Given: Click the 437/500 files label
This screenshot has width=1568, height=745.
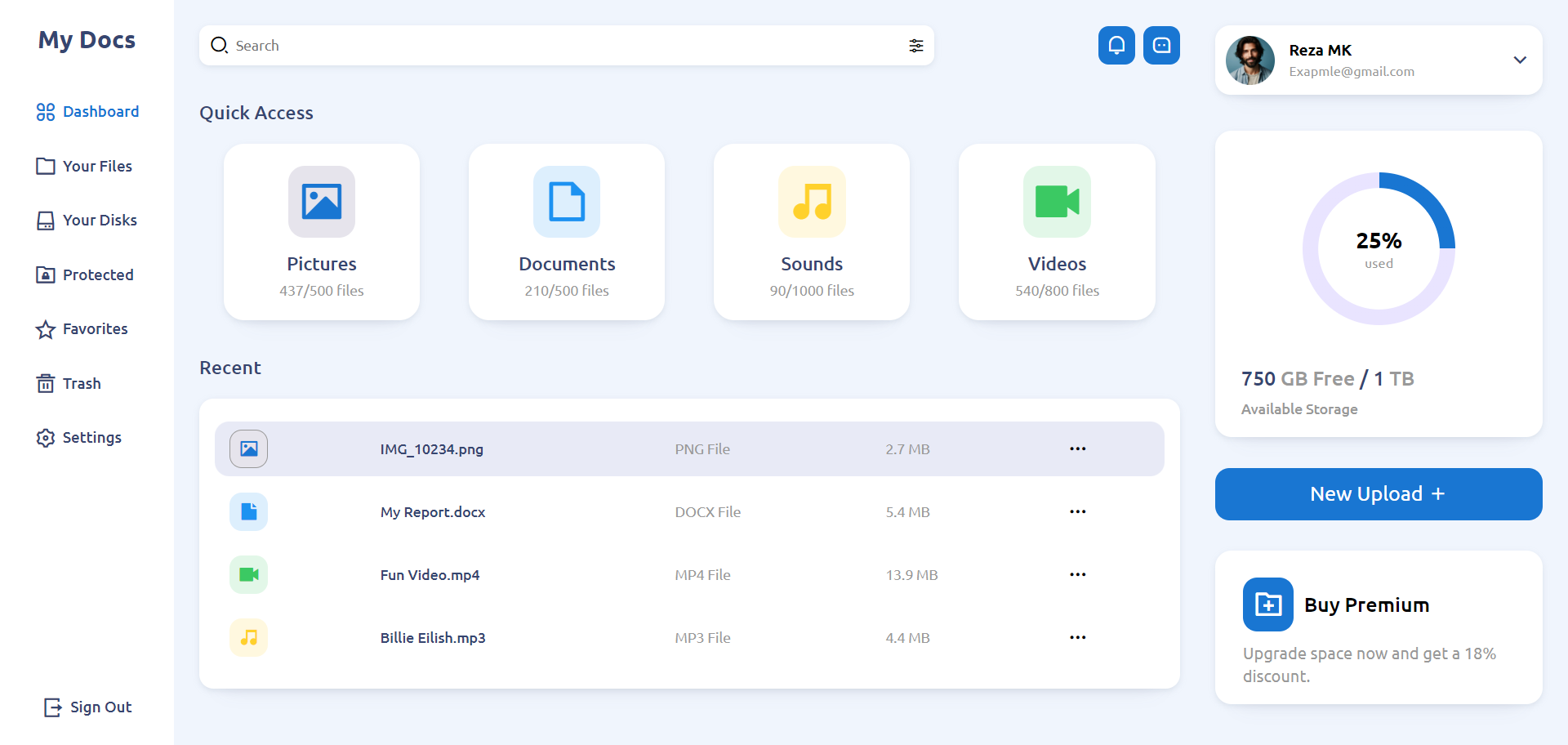Looking at the screenshot, I should (322, 291).
